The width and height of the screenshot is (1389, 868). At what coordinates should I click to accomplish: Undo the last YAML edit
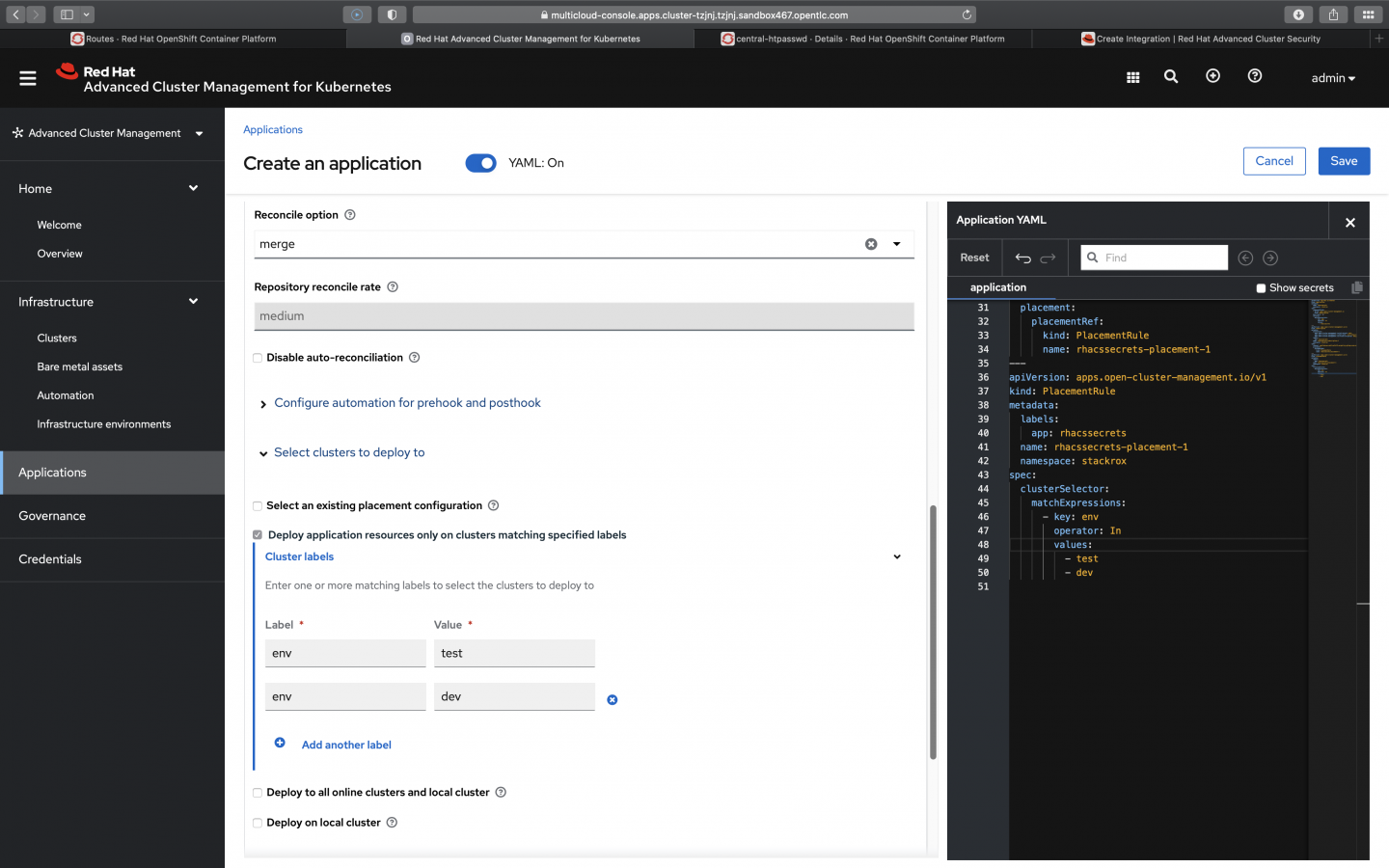(1023, 258)
